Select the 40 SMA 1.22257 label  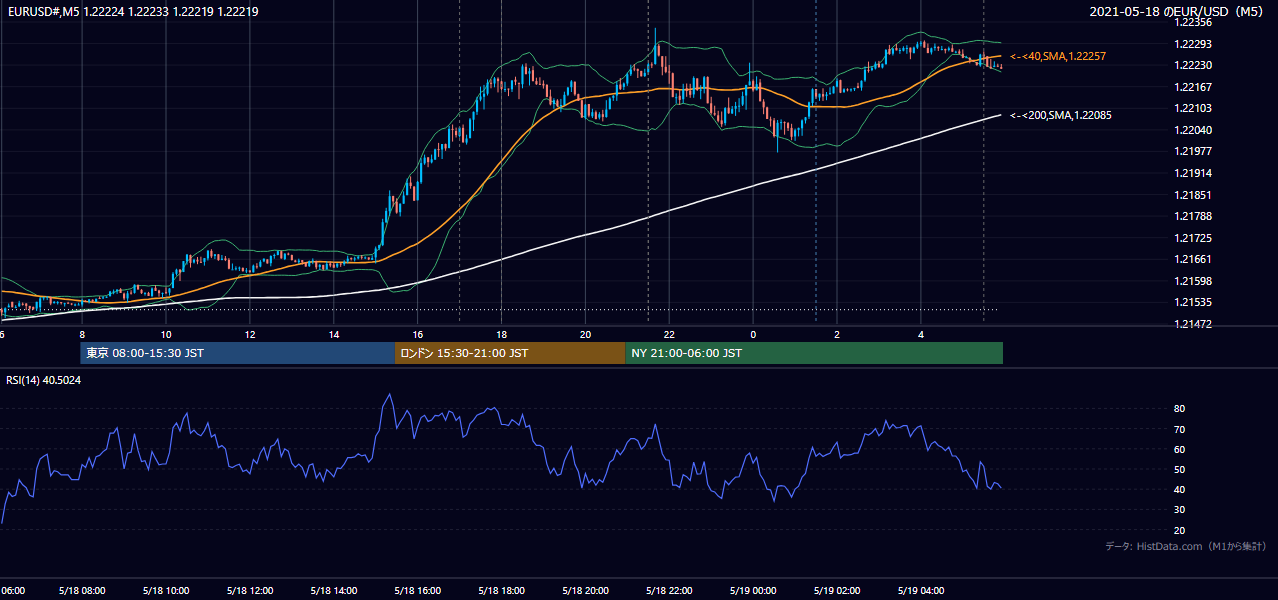pos(1058,56)
